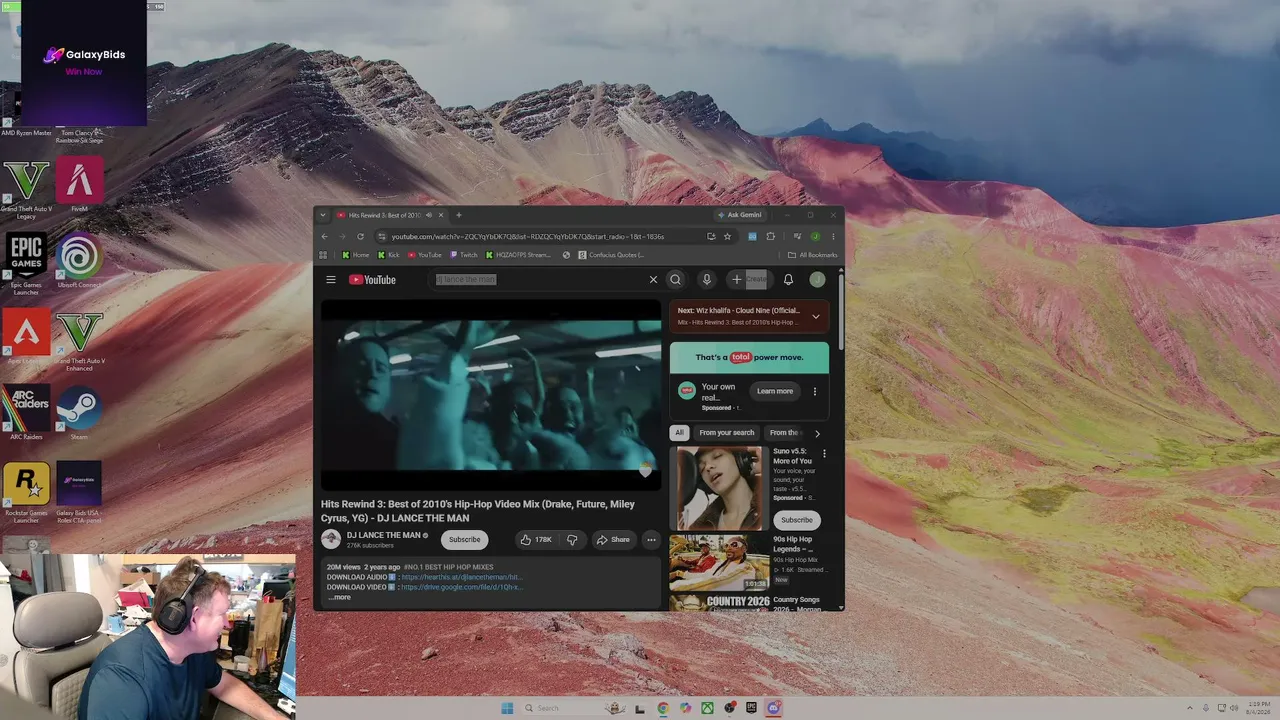Click the Ask Gemini button
Viewport: 1280px width, 720px height.
click(740, 215)
